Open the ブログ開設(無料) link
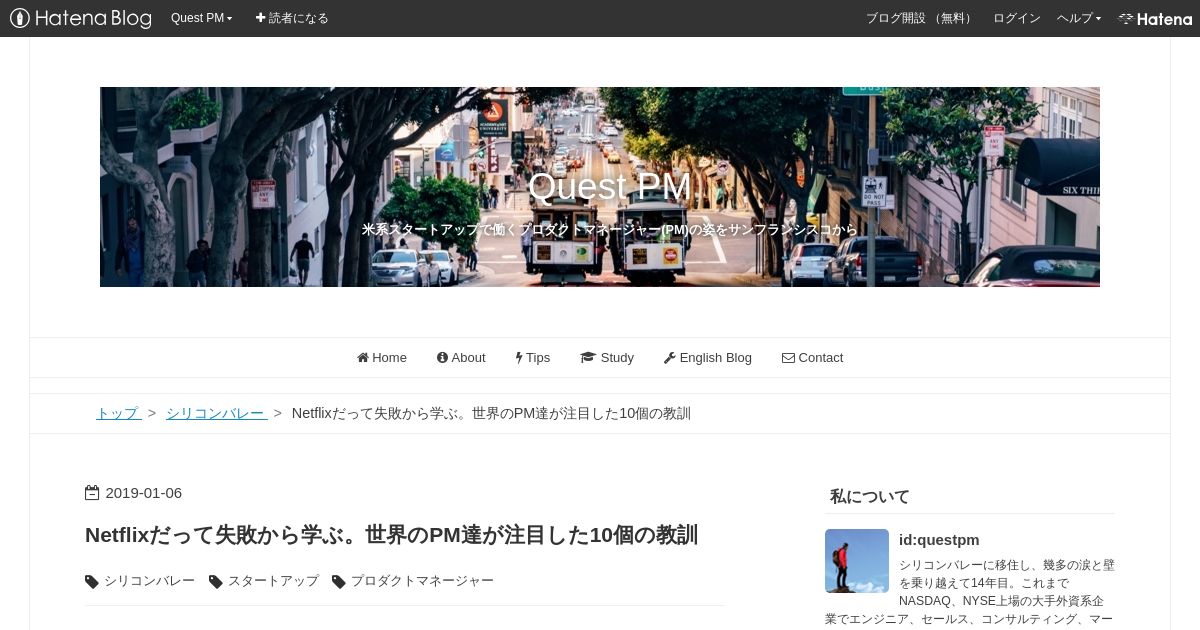The height and width of the screenshot is (630, 1200). point(920,18)
